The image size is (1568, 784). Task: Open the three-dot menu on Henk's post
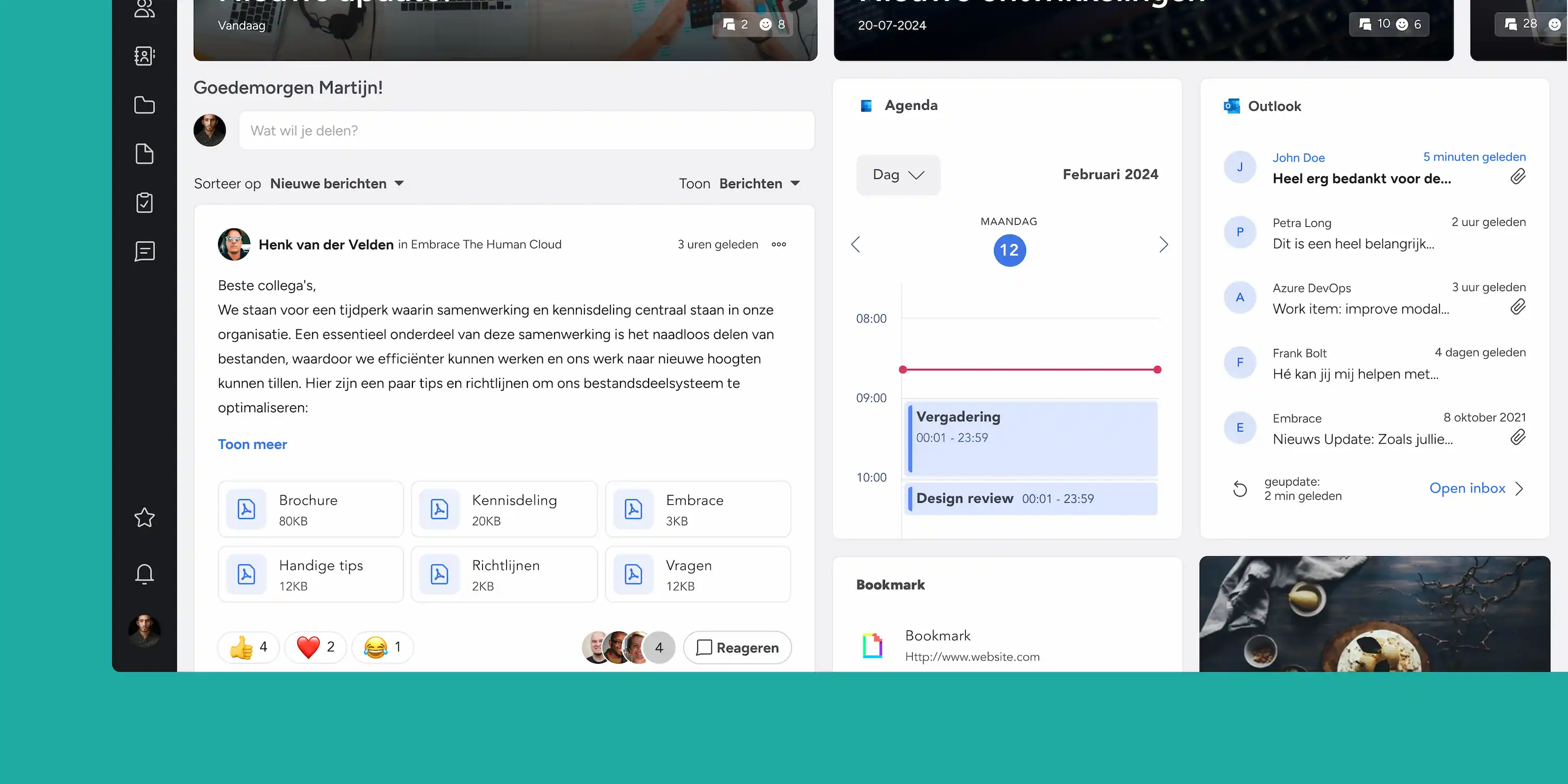pyautogui.click(x=779, y=244)
